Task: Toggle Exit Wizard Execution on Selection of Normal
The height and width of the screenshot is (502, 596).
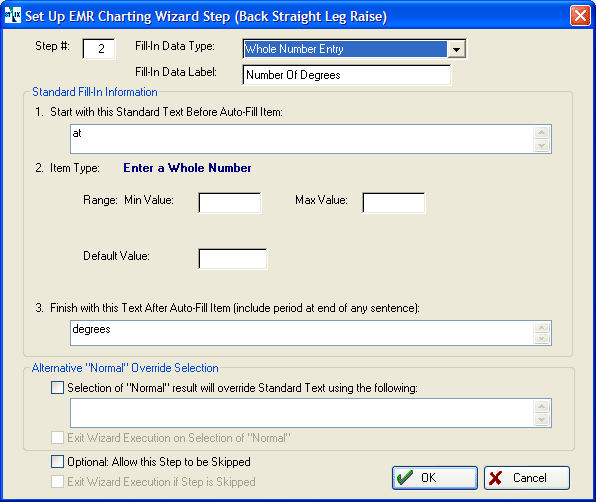Action: tap(57, 437)
